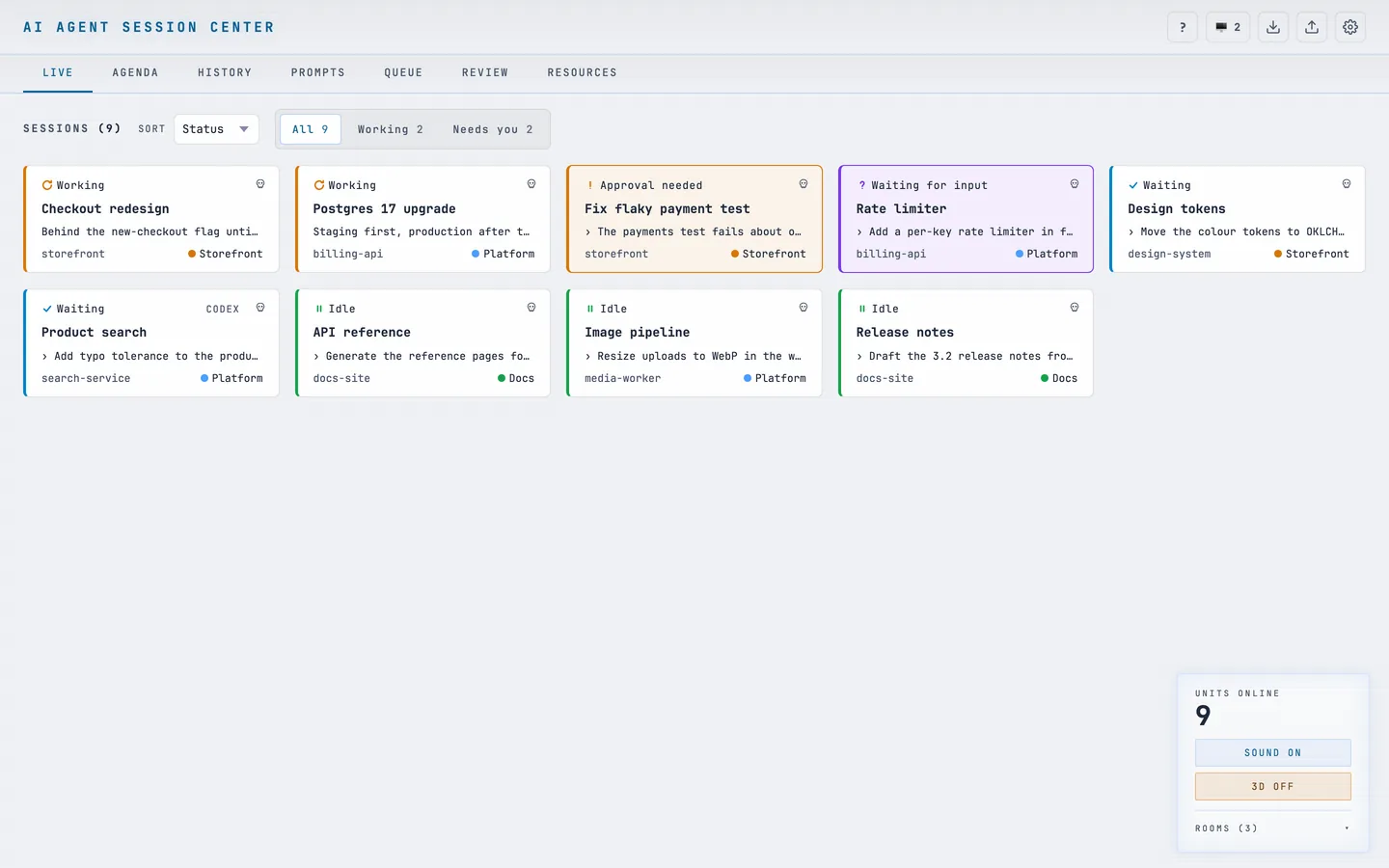Switch to the AGENDA tab
This screenshot has width=1389, height=868.
click(135, 73)
